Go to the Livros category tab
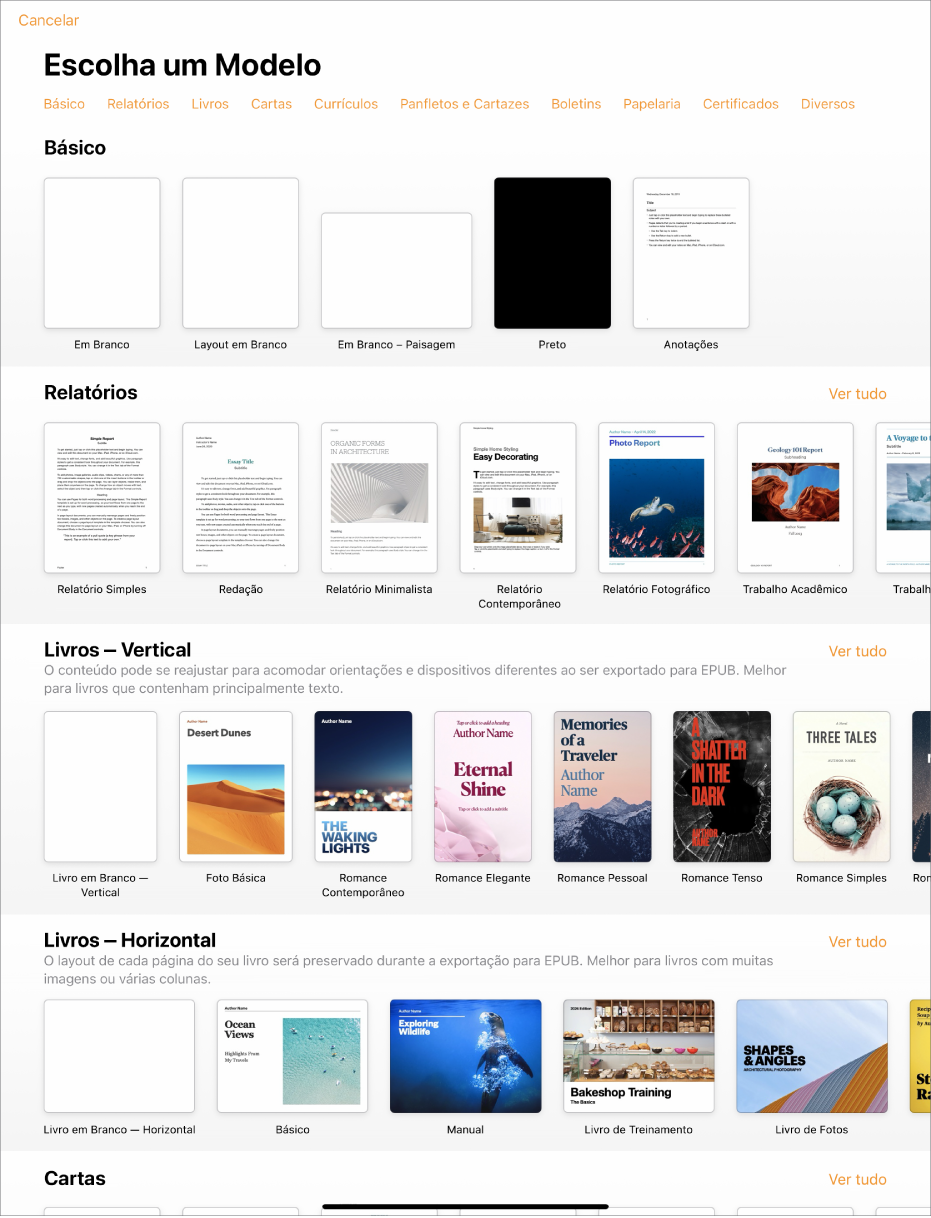The image size is (931, 1218). point(210,104)
